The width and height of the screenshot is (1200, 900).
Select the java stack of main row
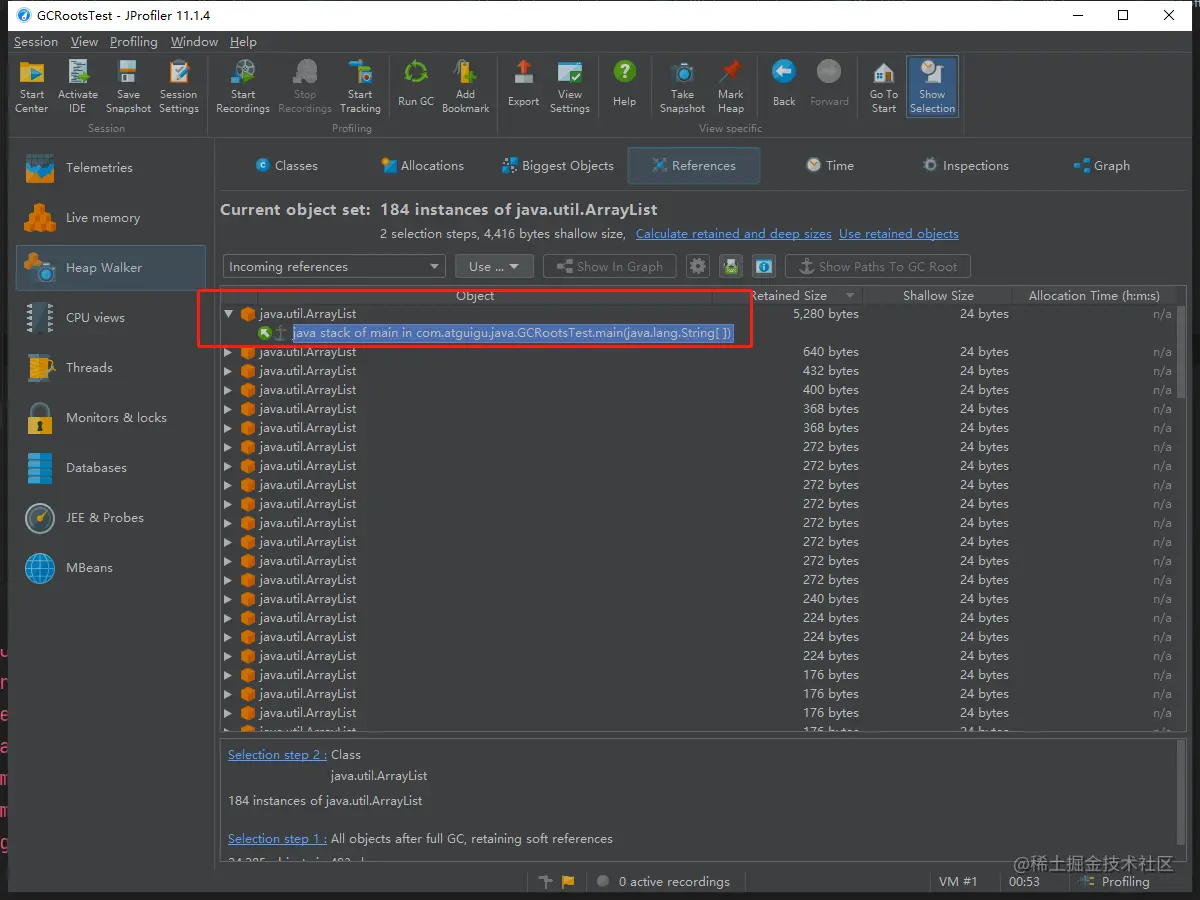pyautogui.click(x=513, y=333)
